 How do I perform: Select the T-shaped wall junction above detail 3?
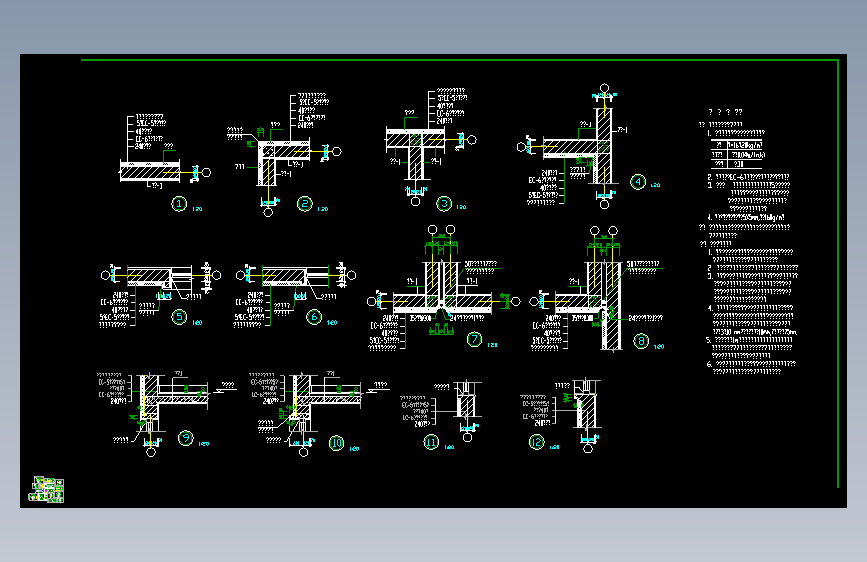click(415, 154)
